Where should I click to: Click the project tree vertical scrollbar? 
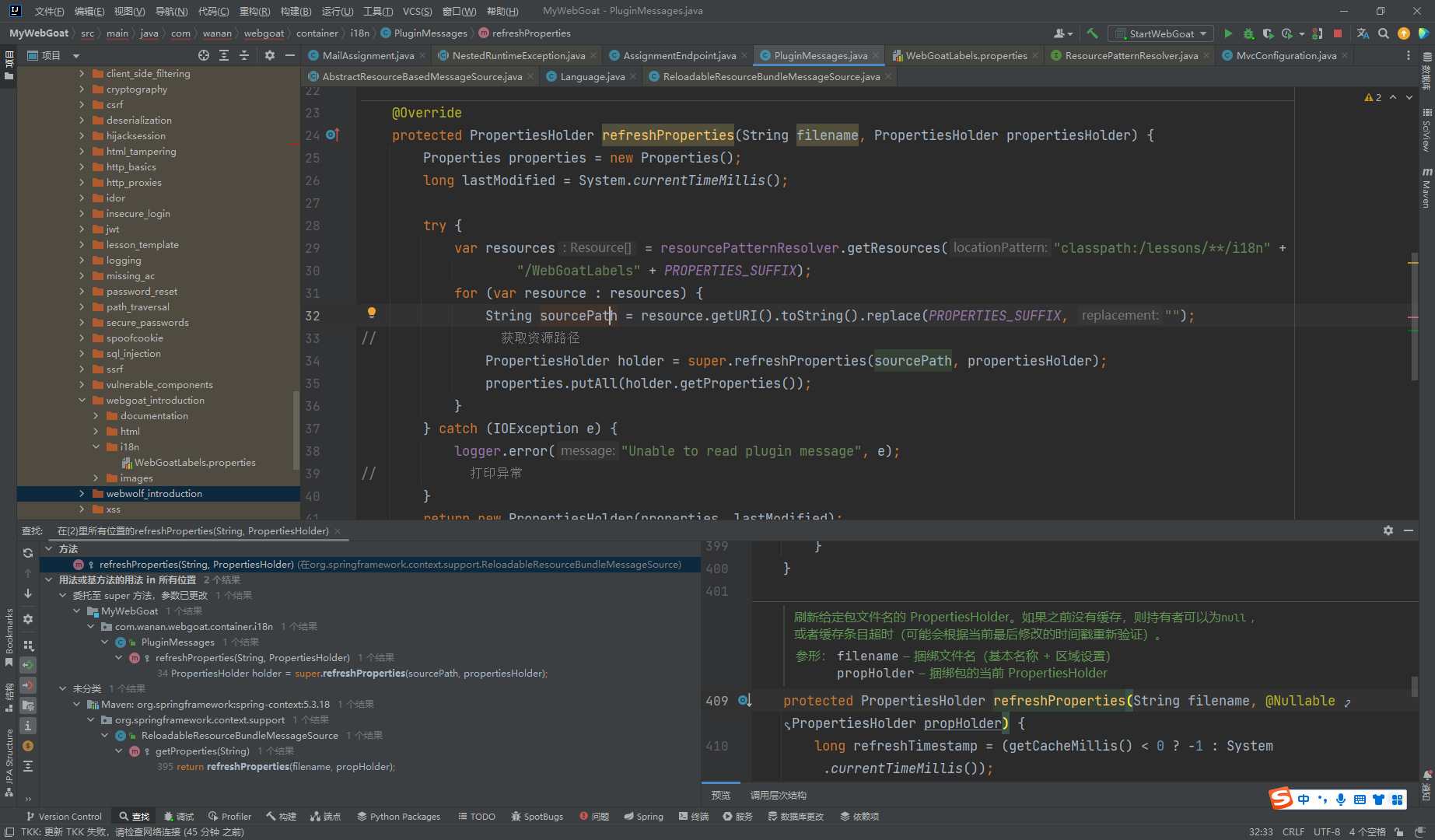(296, 429)
